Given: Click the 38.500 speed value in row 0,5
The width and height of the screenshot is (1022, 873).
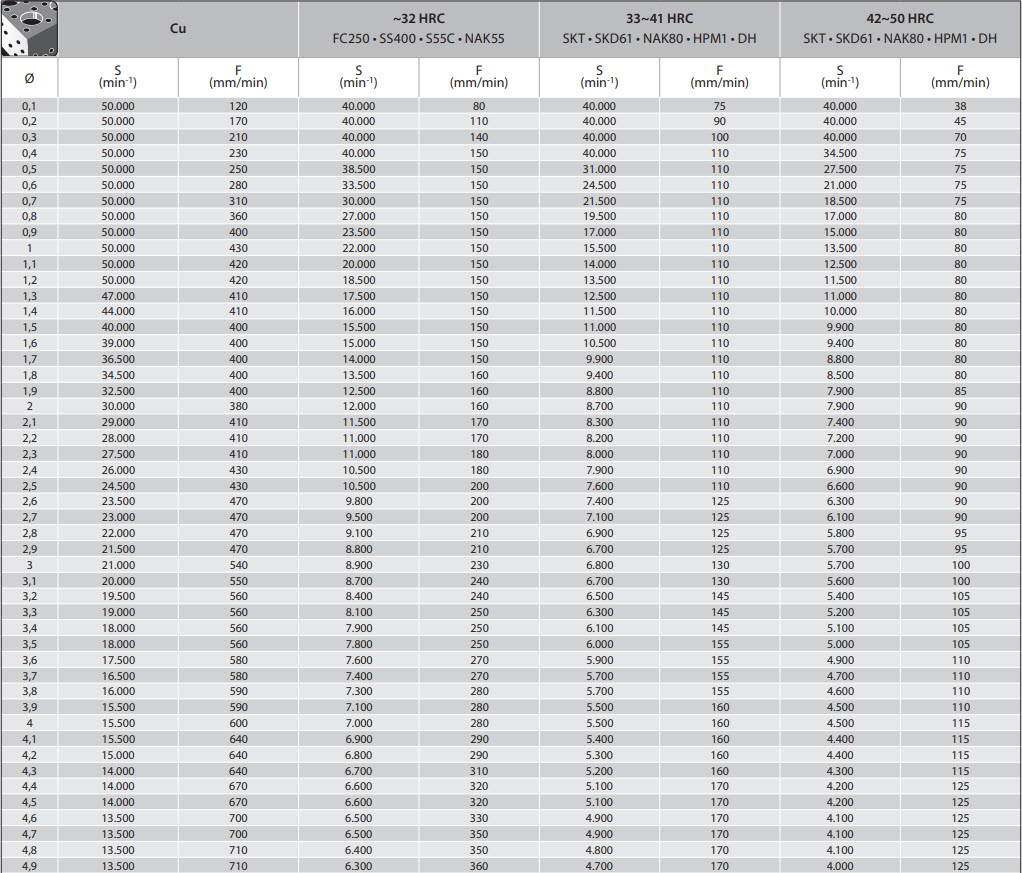Looking at the screenshot, I should [x=359, y=169].
